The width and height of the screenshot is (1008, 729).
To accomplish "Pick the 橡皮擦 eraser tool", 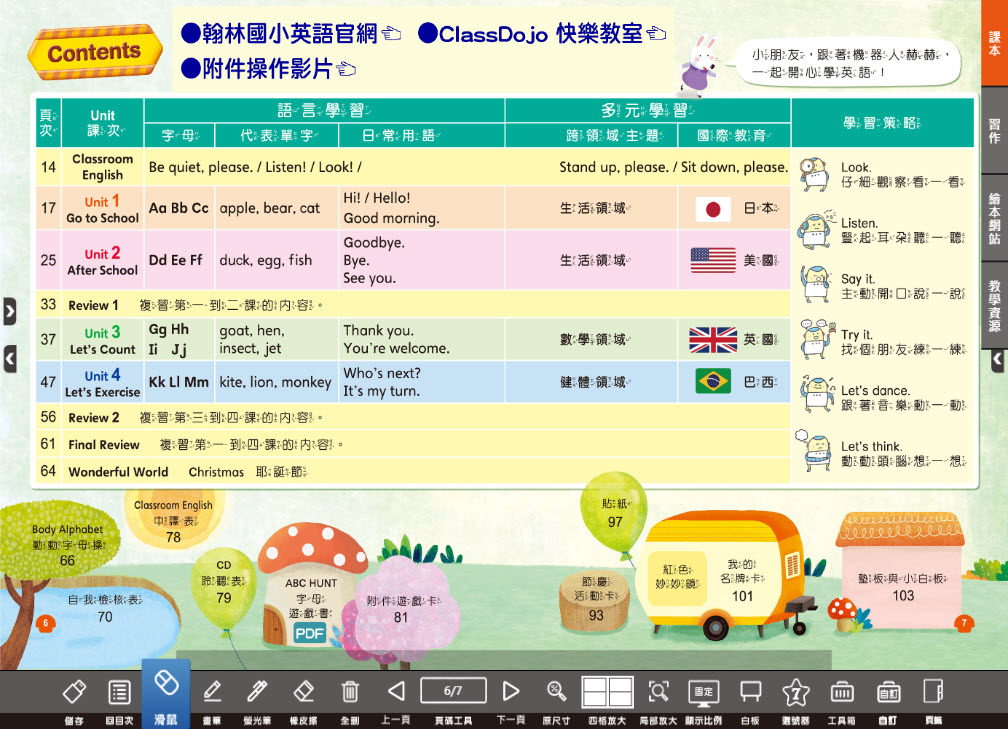I will (304, 691).
